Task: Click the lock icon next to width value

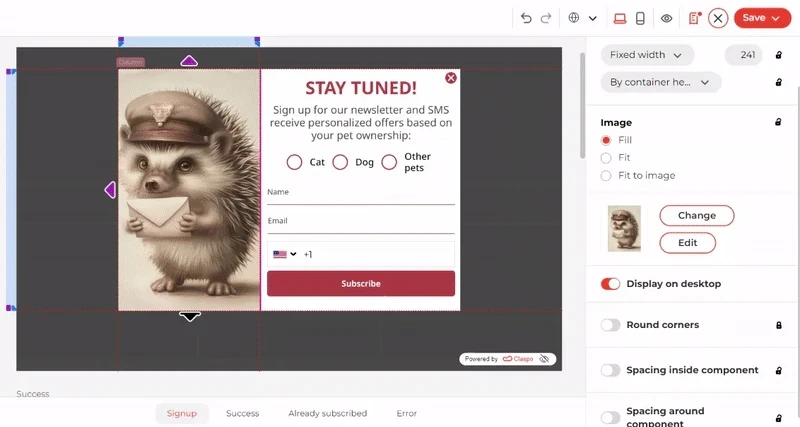Action: pyautogui.click(x=779, y=55)
